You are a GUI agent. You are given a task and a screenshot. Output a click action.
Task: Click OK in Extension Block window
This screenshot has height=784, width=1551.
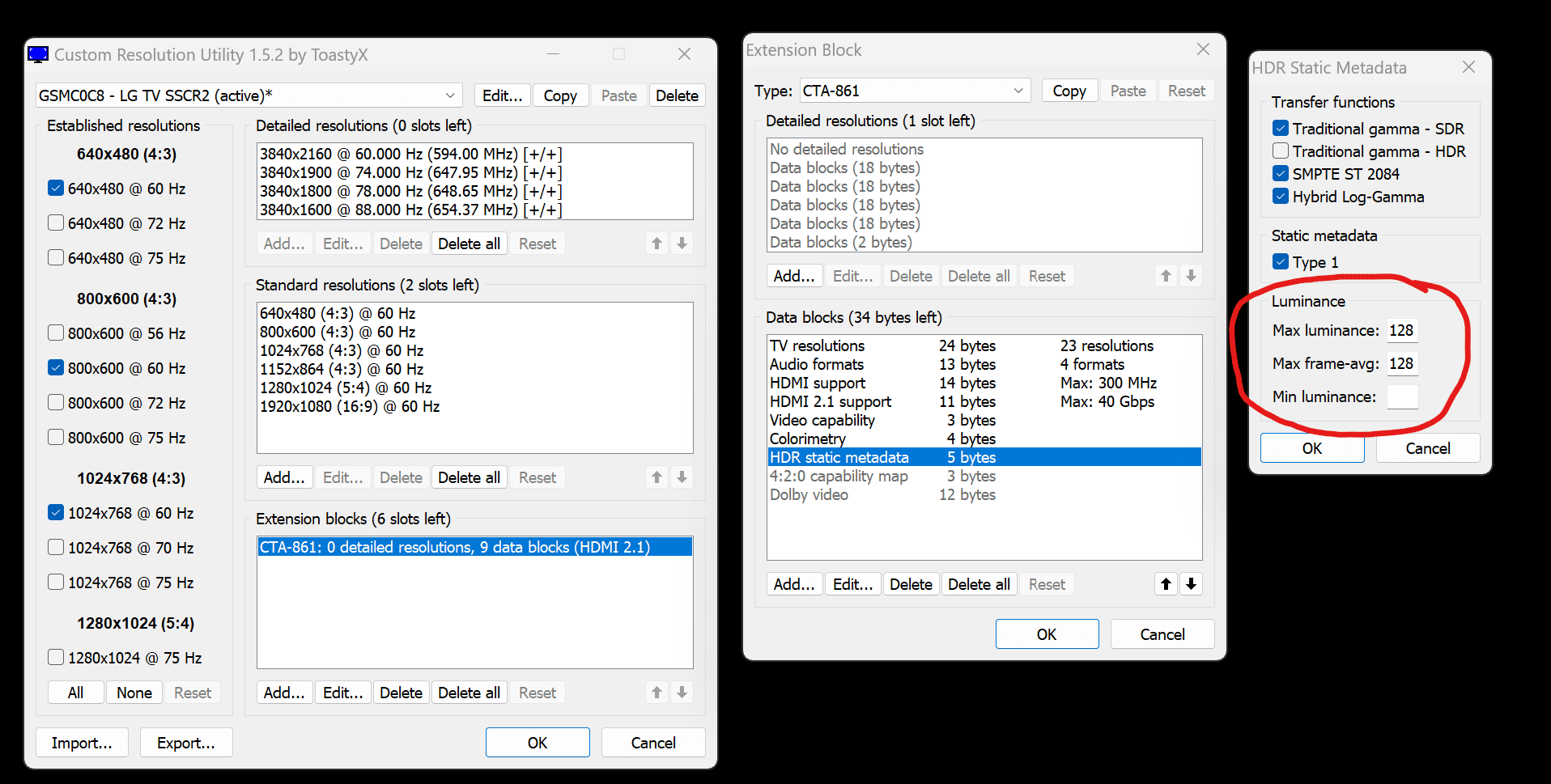coord(1047,634)
